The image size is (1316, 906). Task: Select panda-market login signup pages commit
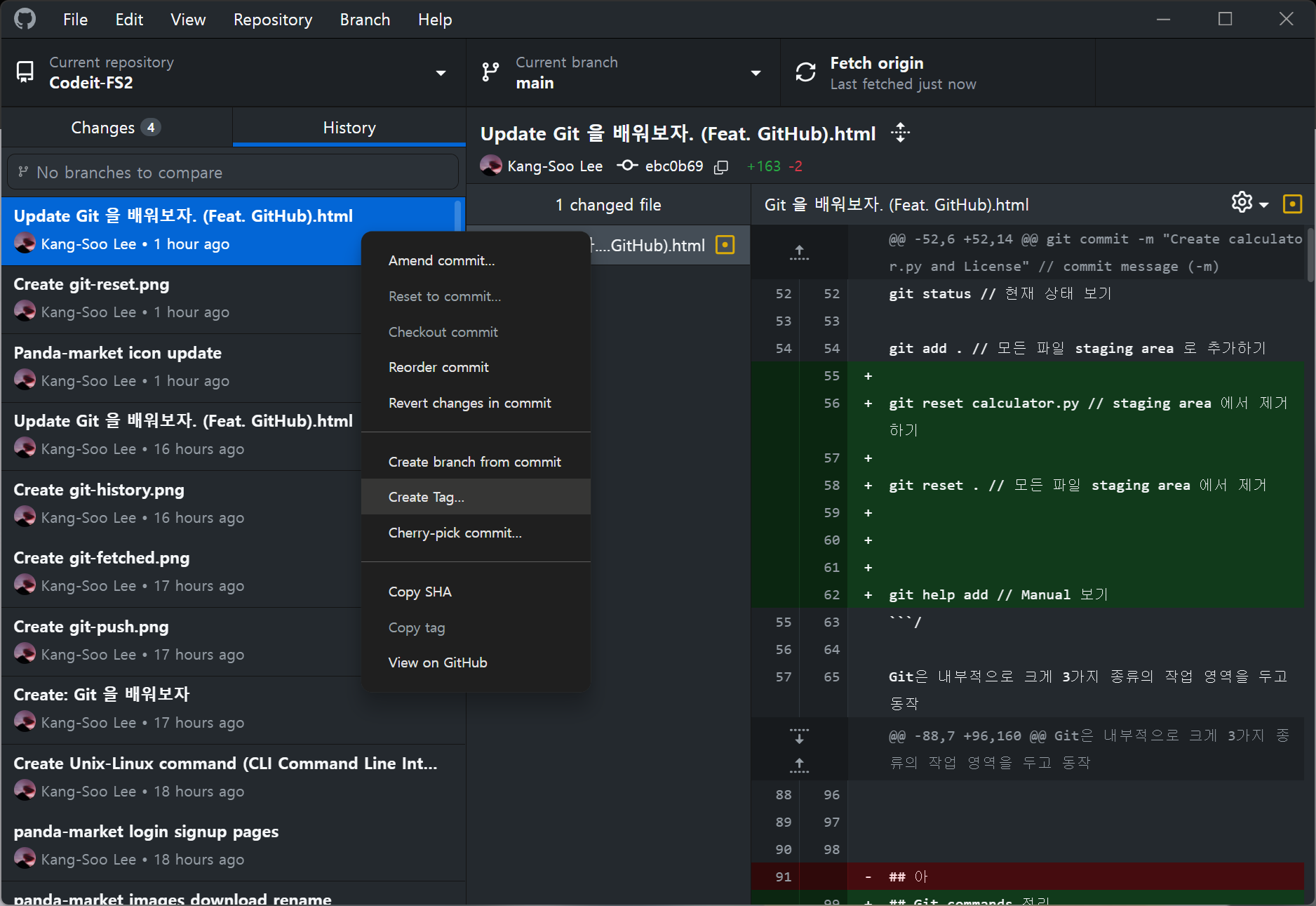point(234,846)
